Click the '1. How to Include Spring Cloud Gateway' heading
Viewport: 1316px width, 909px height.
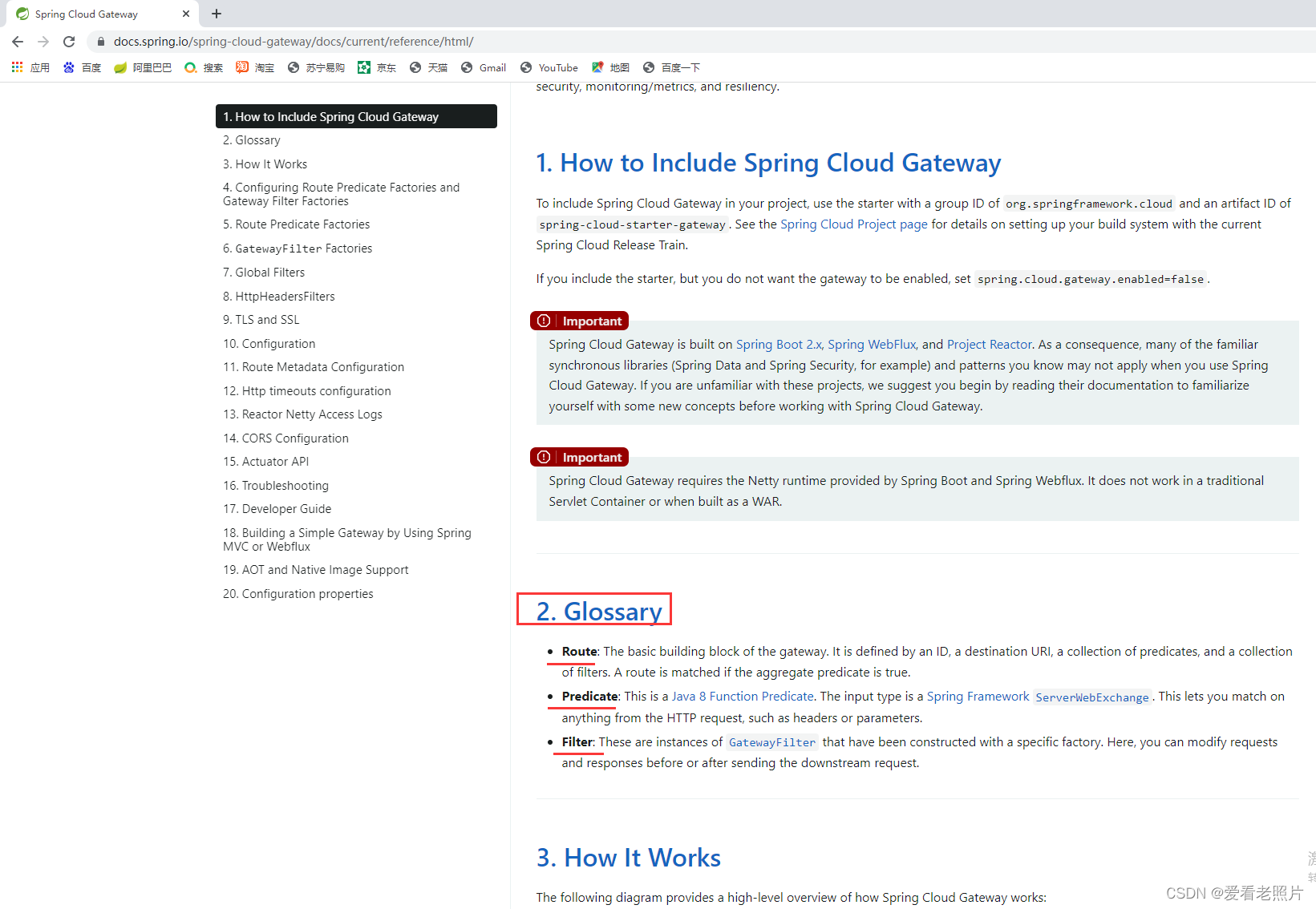(x=768, y=163)
